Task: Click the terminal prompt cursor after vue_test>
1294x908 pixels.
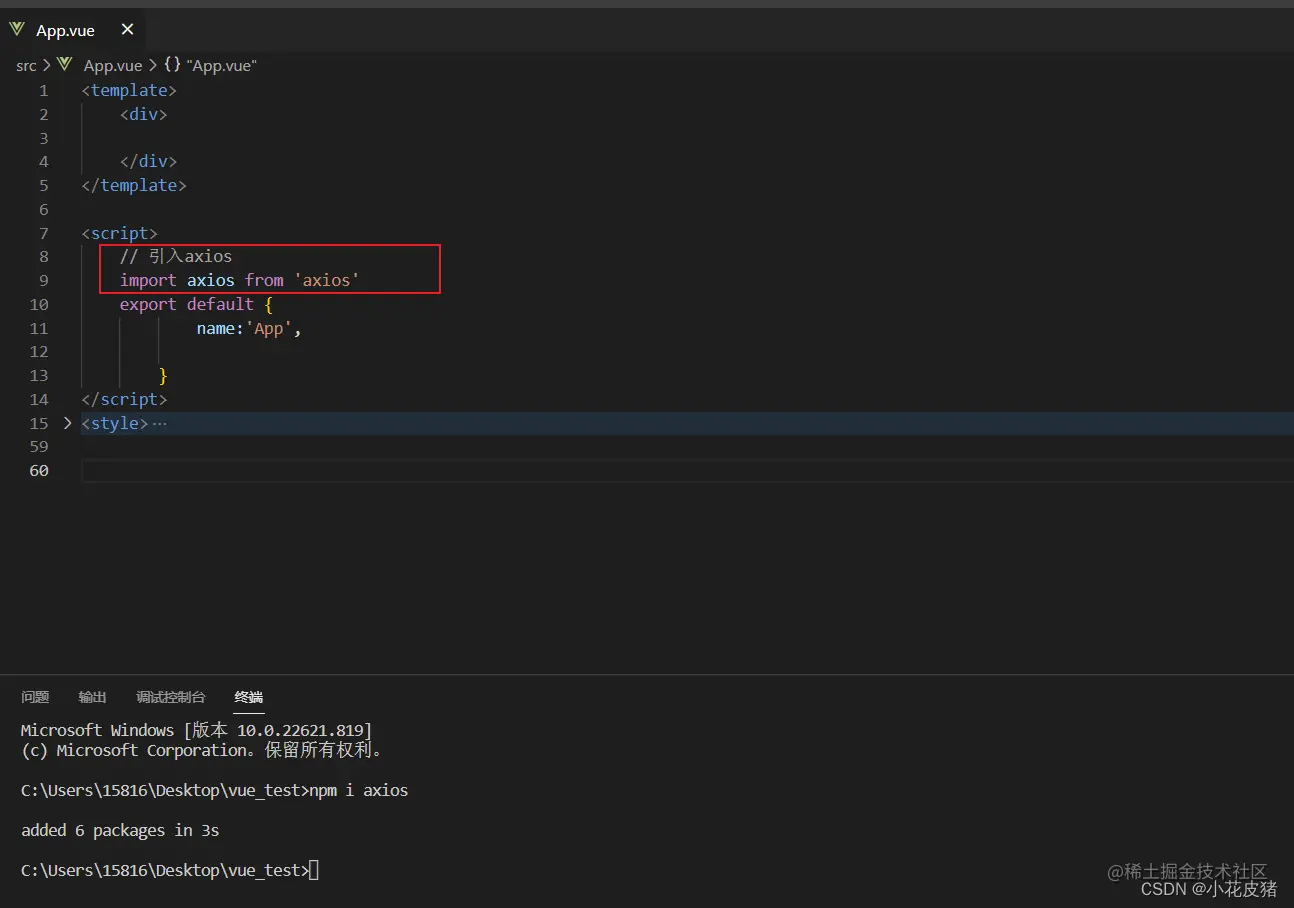Action: pyautogui.click(x=314, y=870)
